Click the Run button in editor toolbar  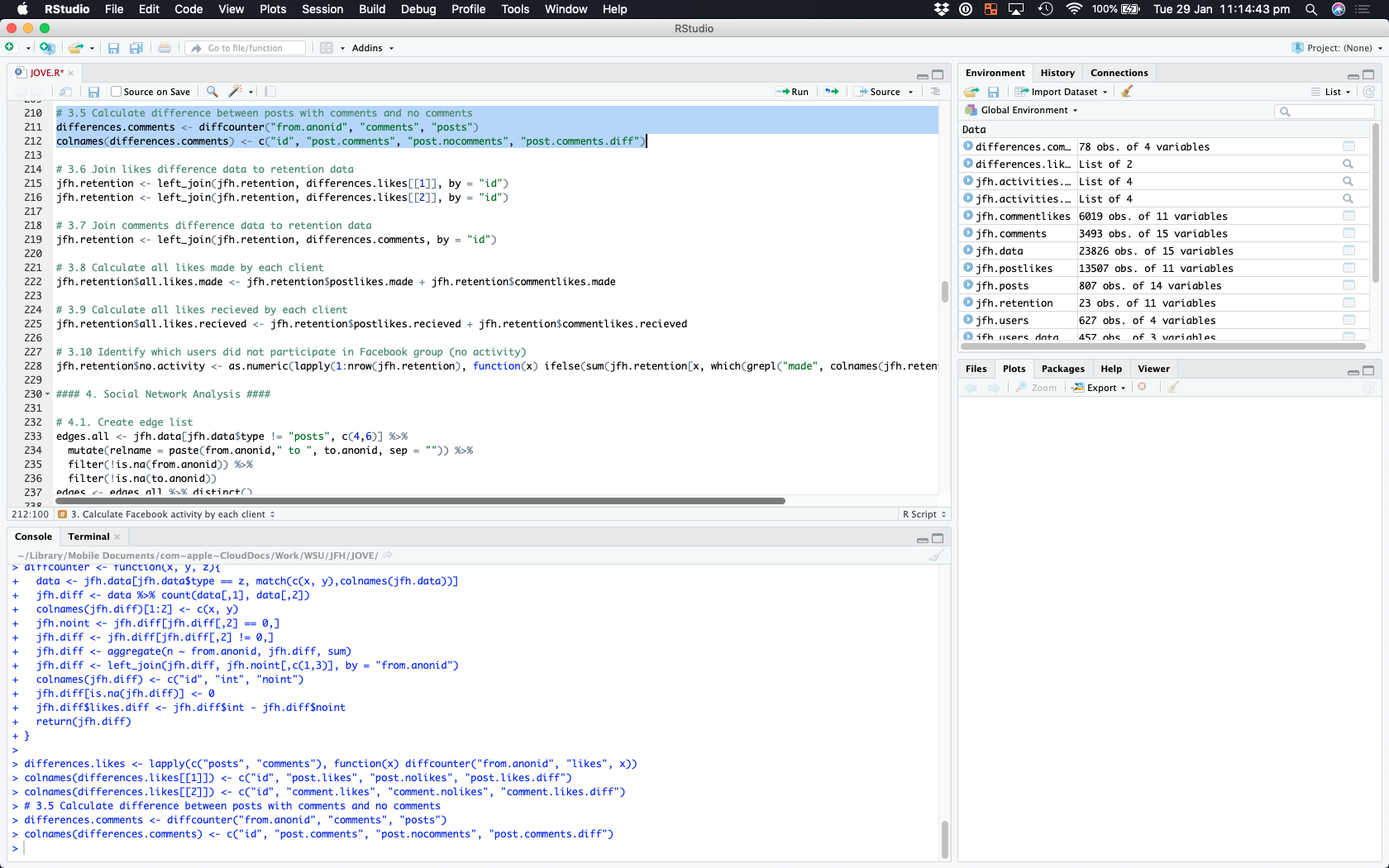pos(793,92)
